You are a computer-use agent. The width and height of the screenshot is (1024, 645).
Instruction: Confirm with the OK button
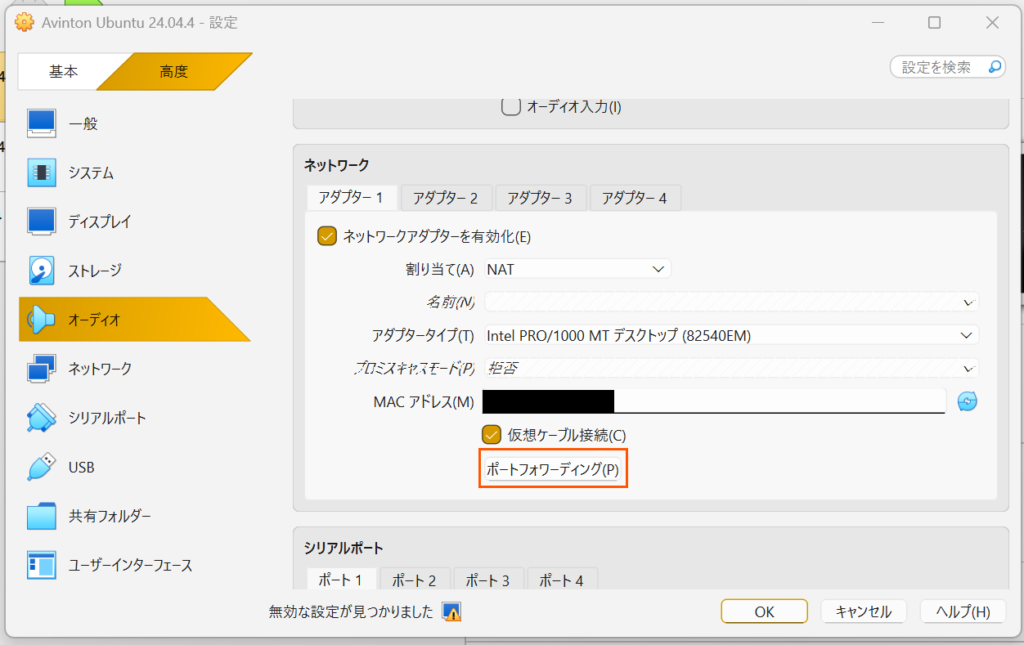pos(764,612)
